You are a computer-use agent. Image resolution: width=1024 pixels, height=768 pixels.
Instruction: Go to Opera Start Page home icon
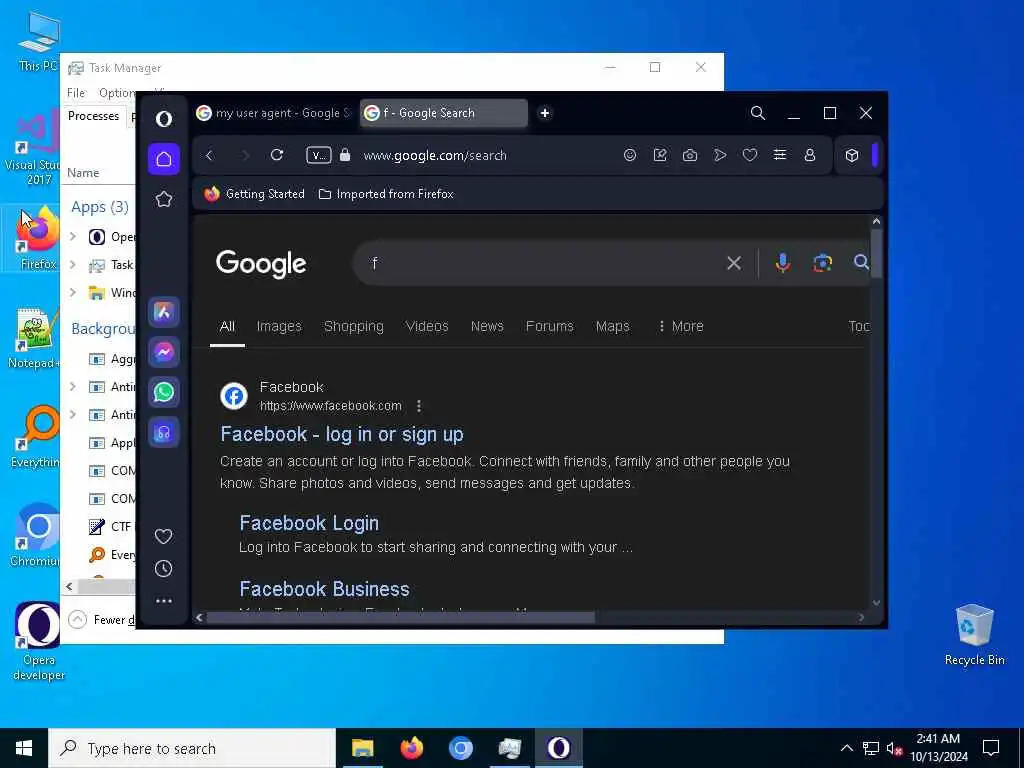coord(164,159)
